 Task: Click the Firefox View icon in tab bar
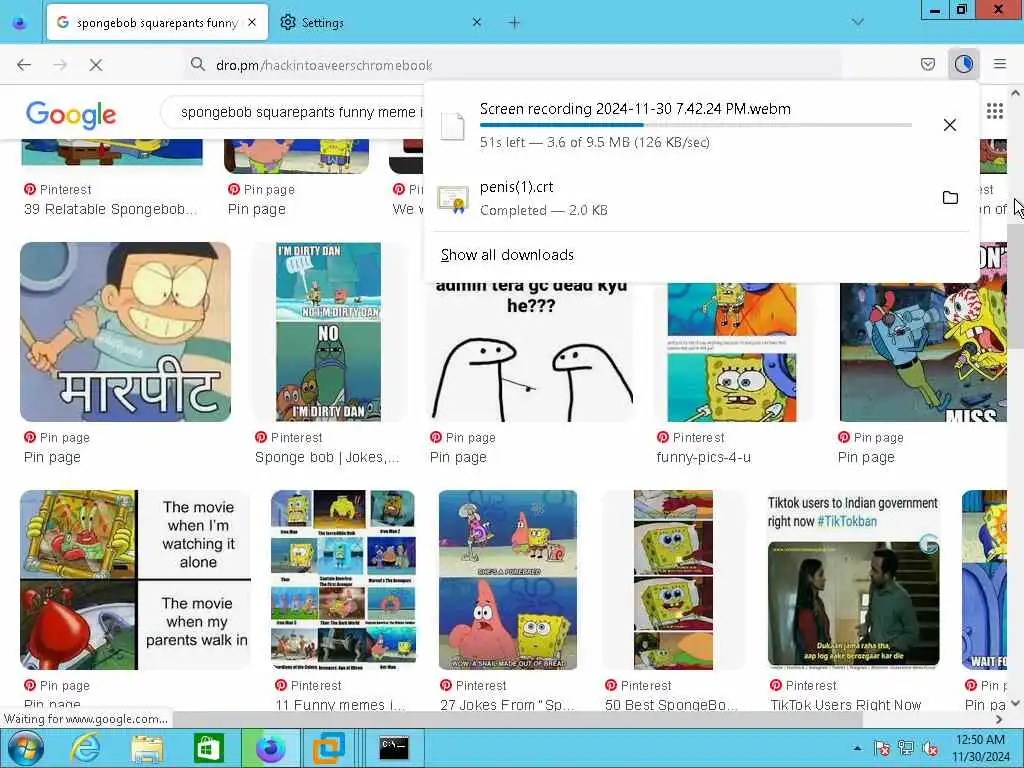[x=20, y=23]
